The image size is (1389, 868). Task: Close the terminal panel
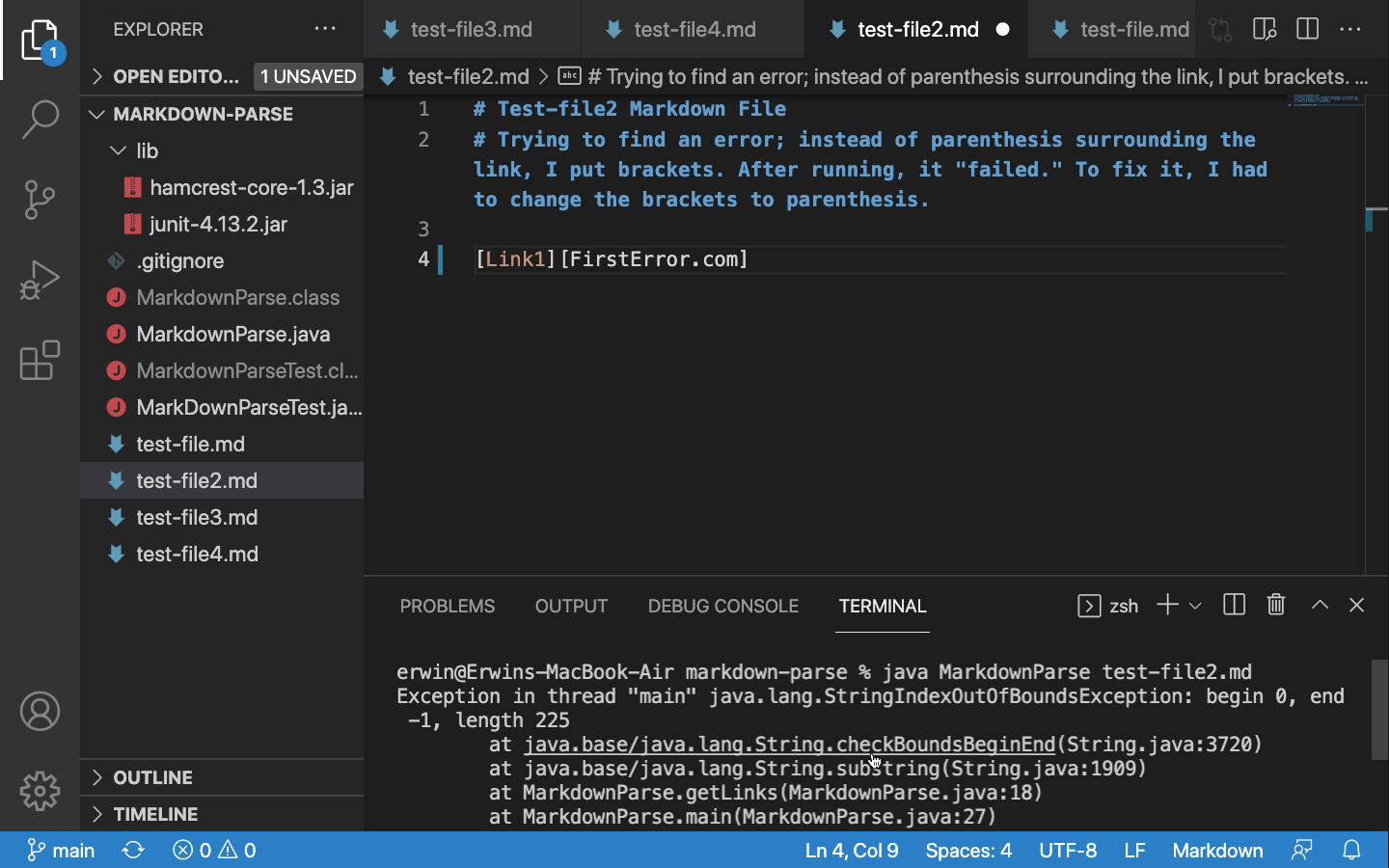1356,605
